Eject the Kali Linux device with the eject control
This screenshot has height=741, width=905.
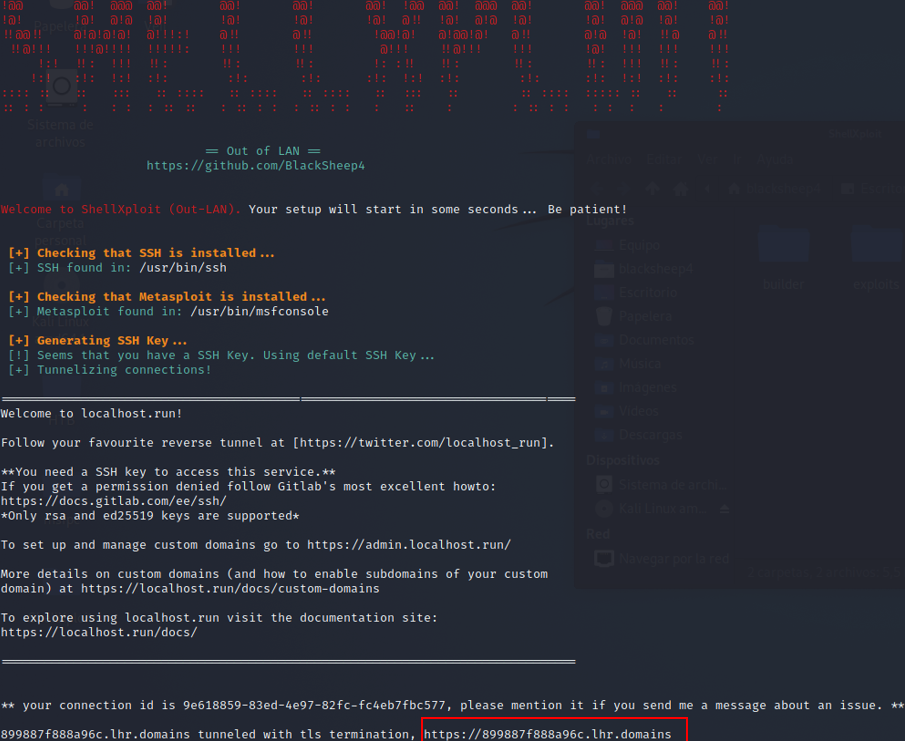coord(724,508)
